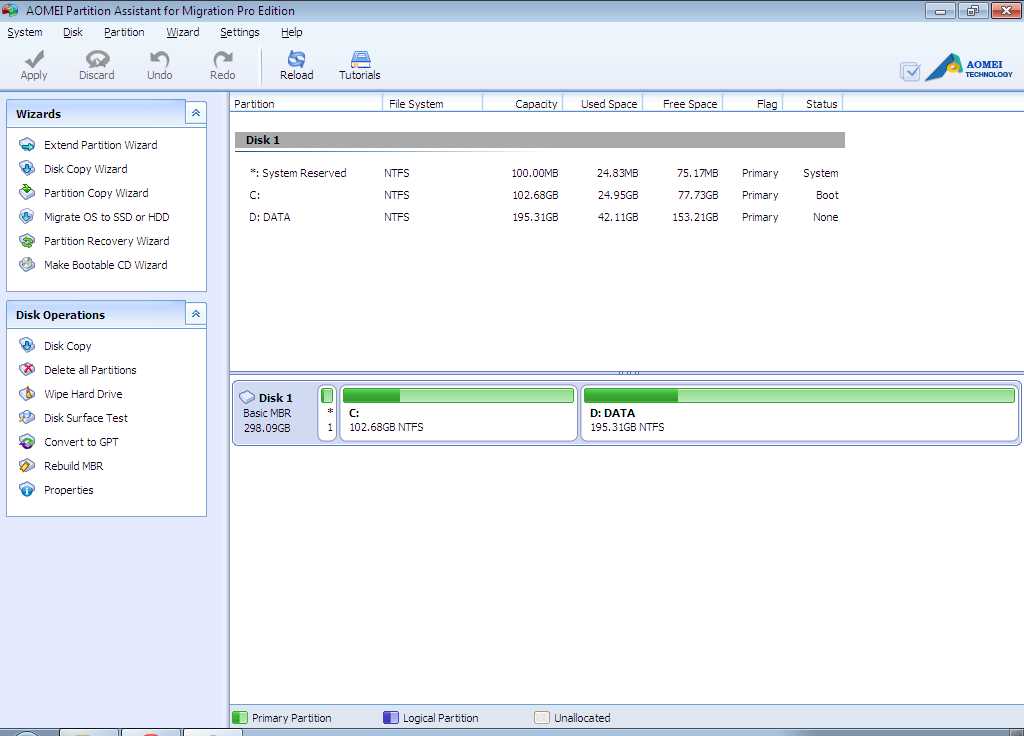Click 153.21GB free space value

tap(695, 217)
